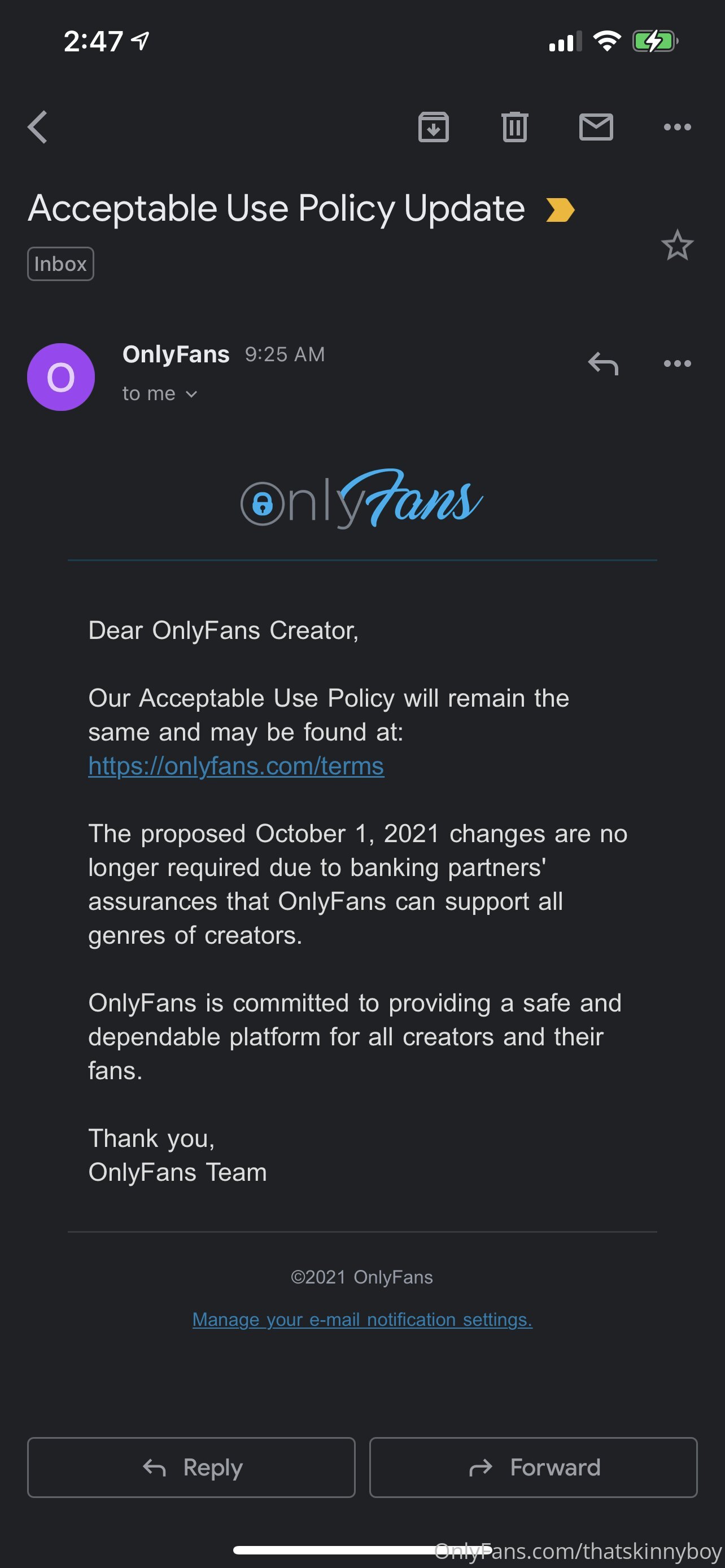This screenshot has height=1568, width=725.
Task: Open the https://onlyfans.com/terms link
Action: 236,766
